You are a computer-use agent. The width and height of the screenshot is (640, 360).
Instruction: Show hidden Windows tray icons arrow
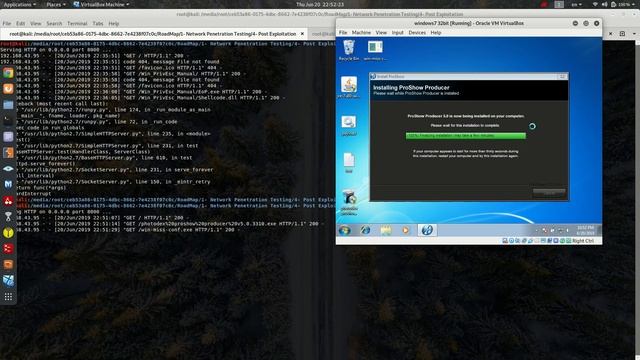point(536,231)
